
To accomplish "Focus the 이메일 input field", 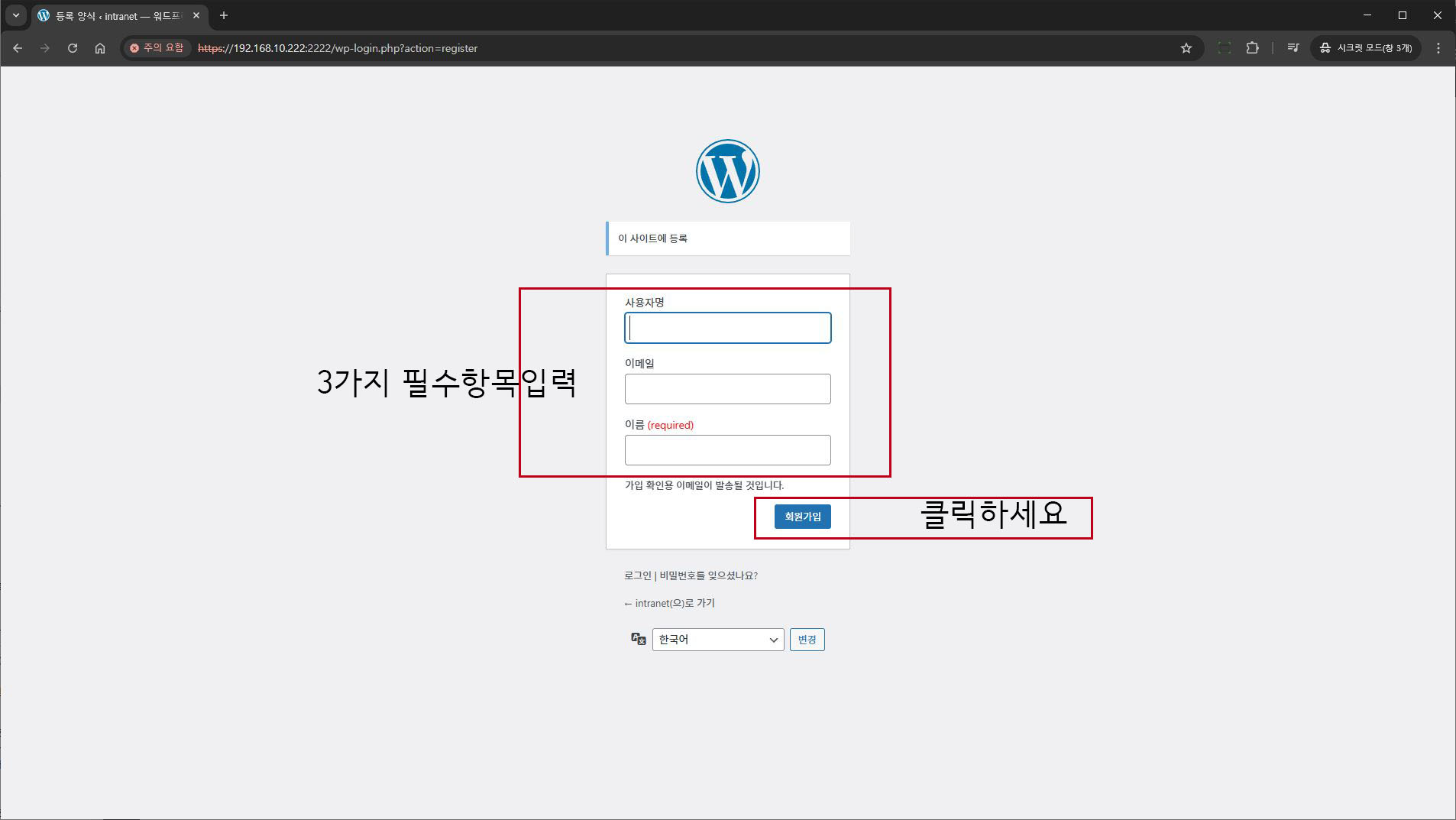I will coord(727,389).
